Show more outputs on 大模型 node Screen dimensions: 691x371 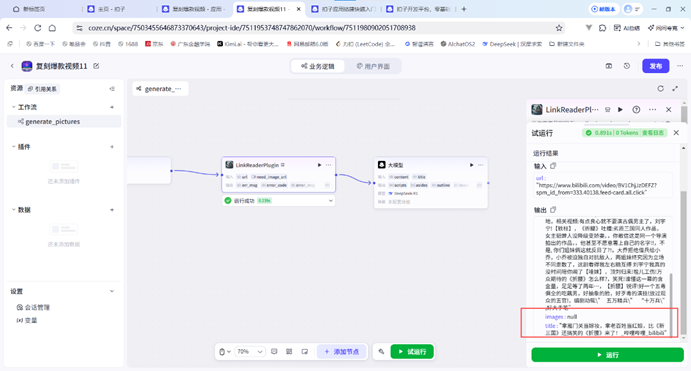coord(479,186)
